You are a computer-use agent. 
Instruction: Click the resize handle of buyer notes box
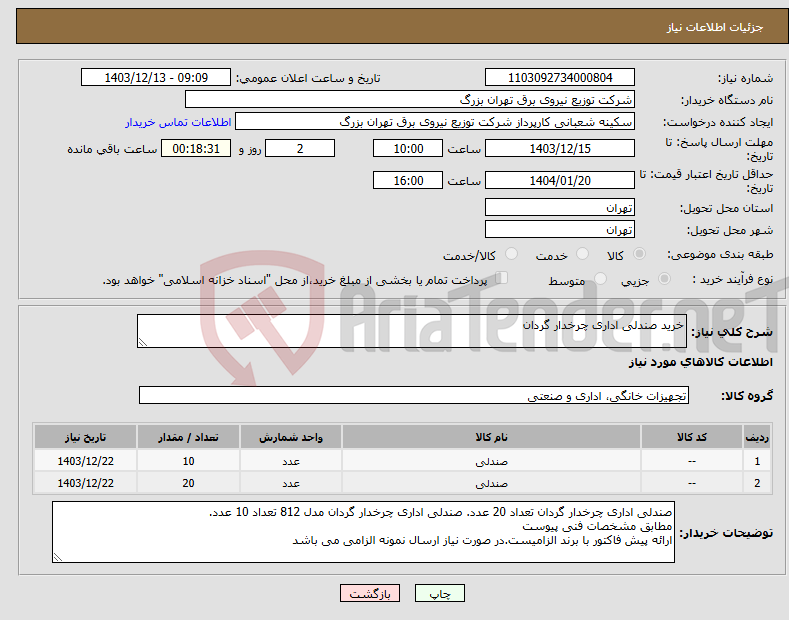click(58, 558)
